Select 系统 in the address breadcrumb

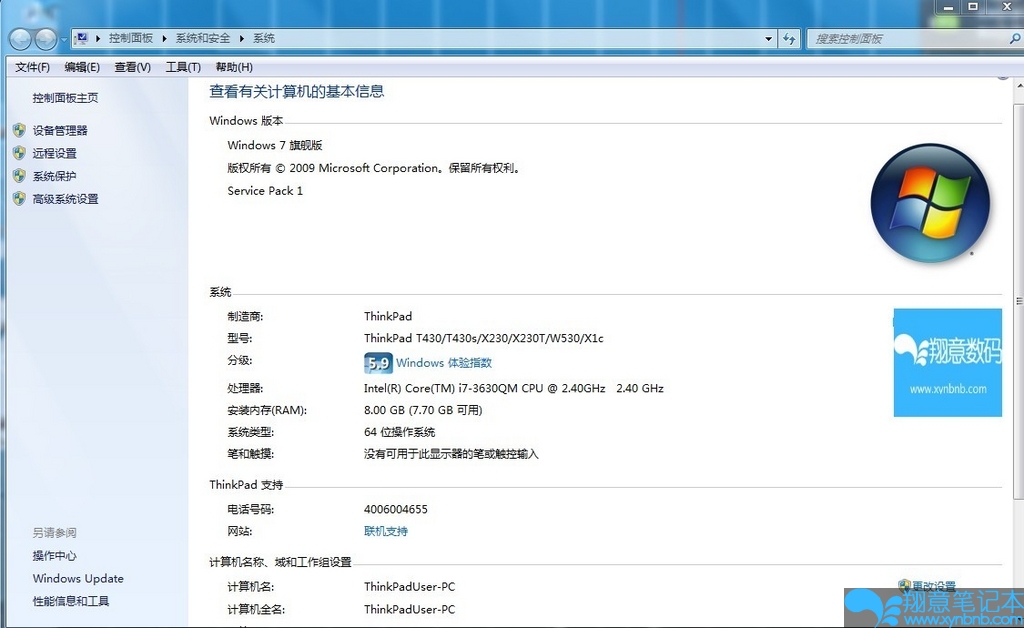point(264,39)
